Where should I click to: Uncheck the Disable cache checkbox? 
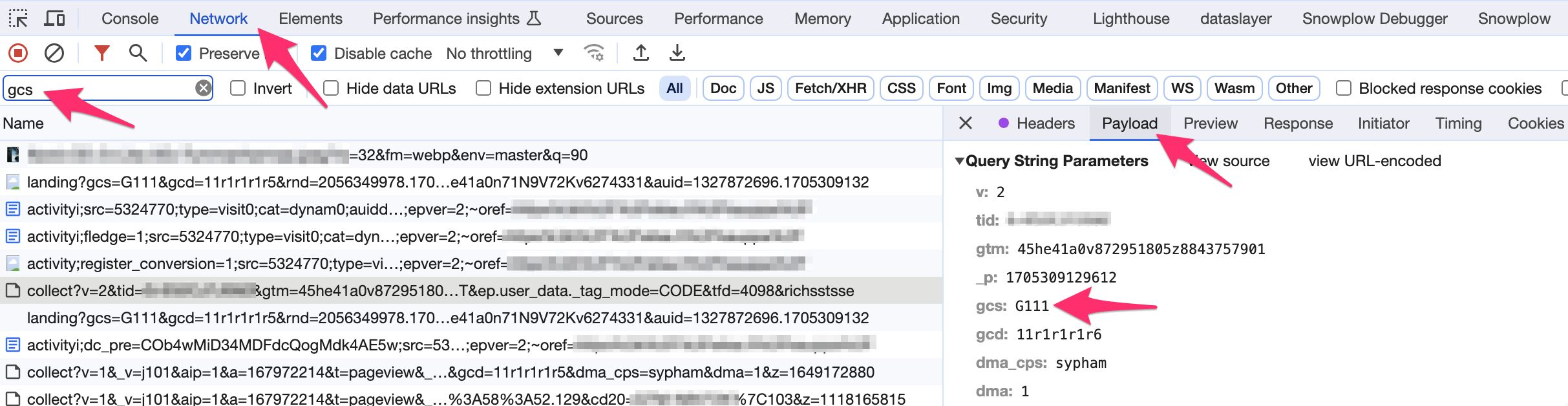[319, 53]
